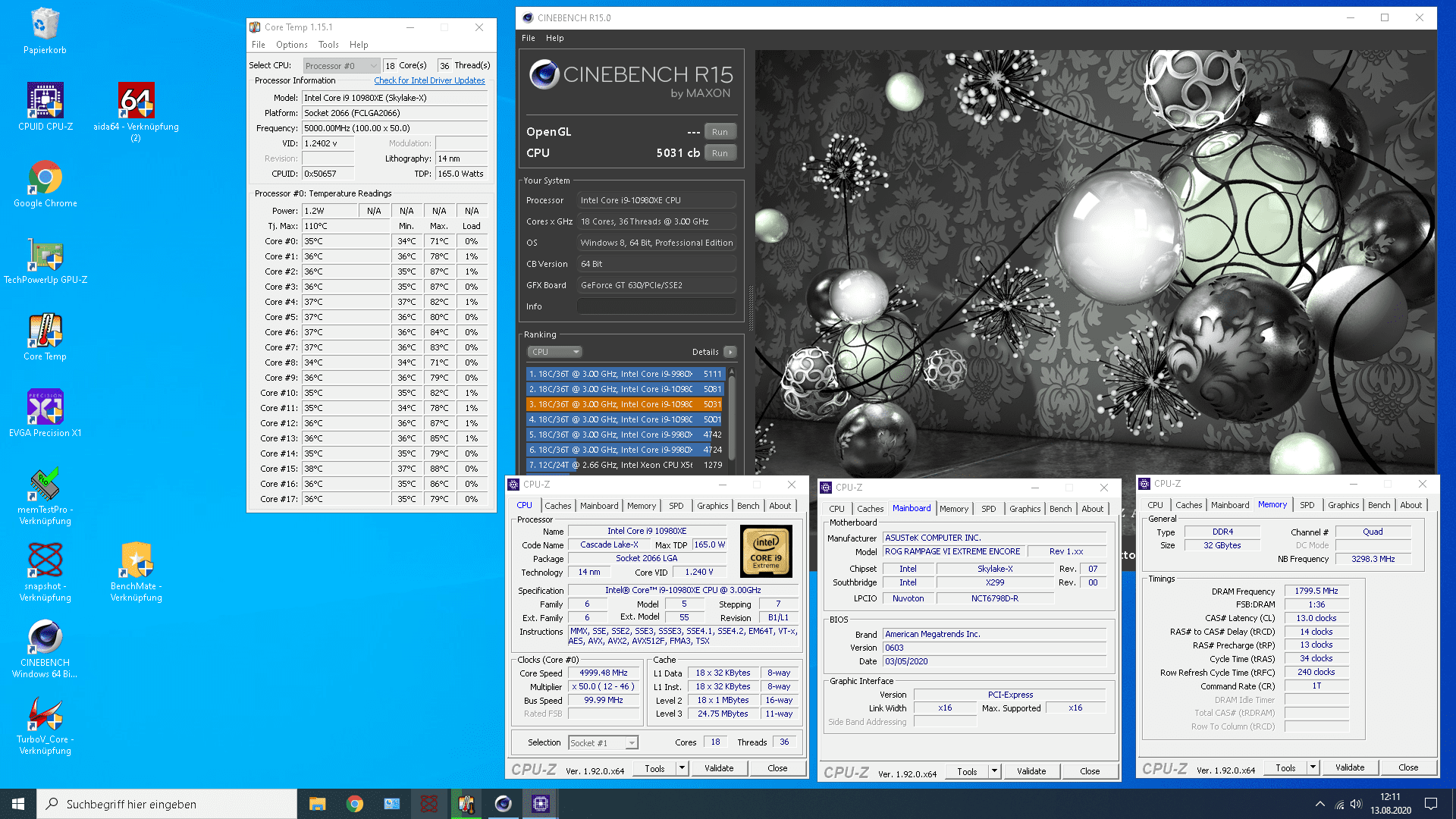Image resolution: width=1456 pixels, height=819 pixels.
Task: Click Close in the Mainboard CPU-Z window
Action: (x=1090, y=771)
